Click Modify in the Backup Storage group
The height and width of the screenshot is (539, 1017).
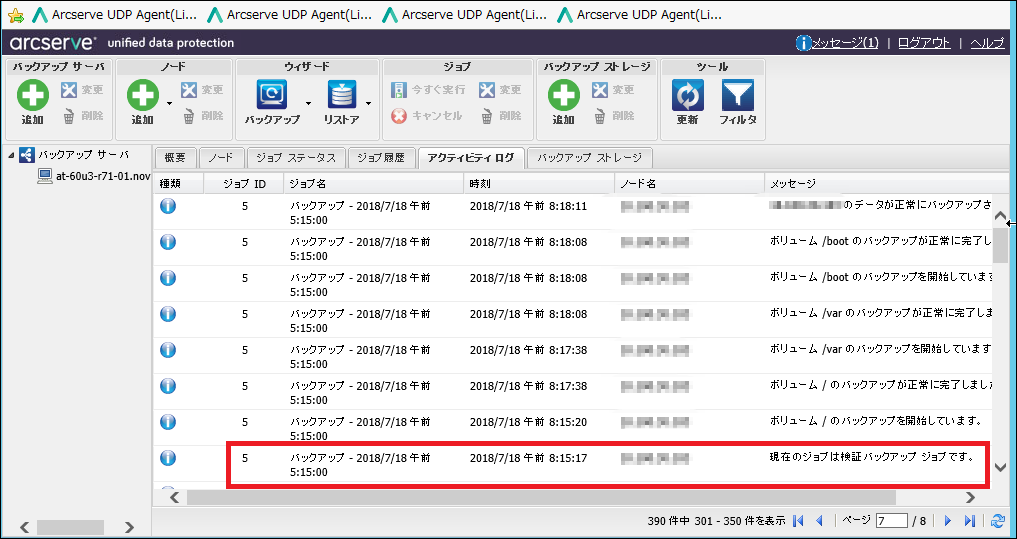click(x=613, y=90)
